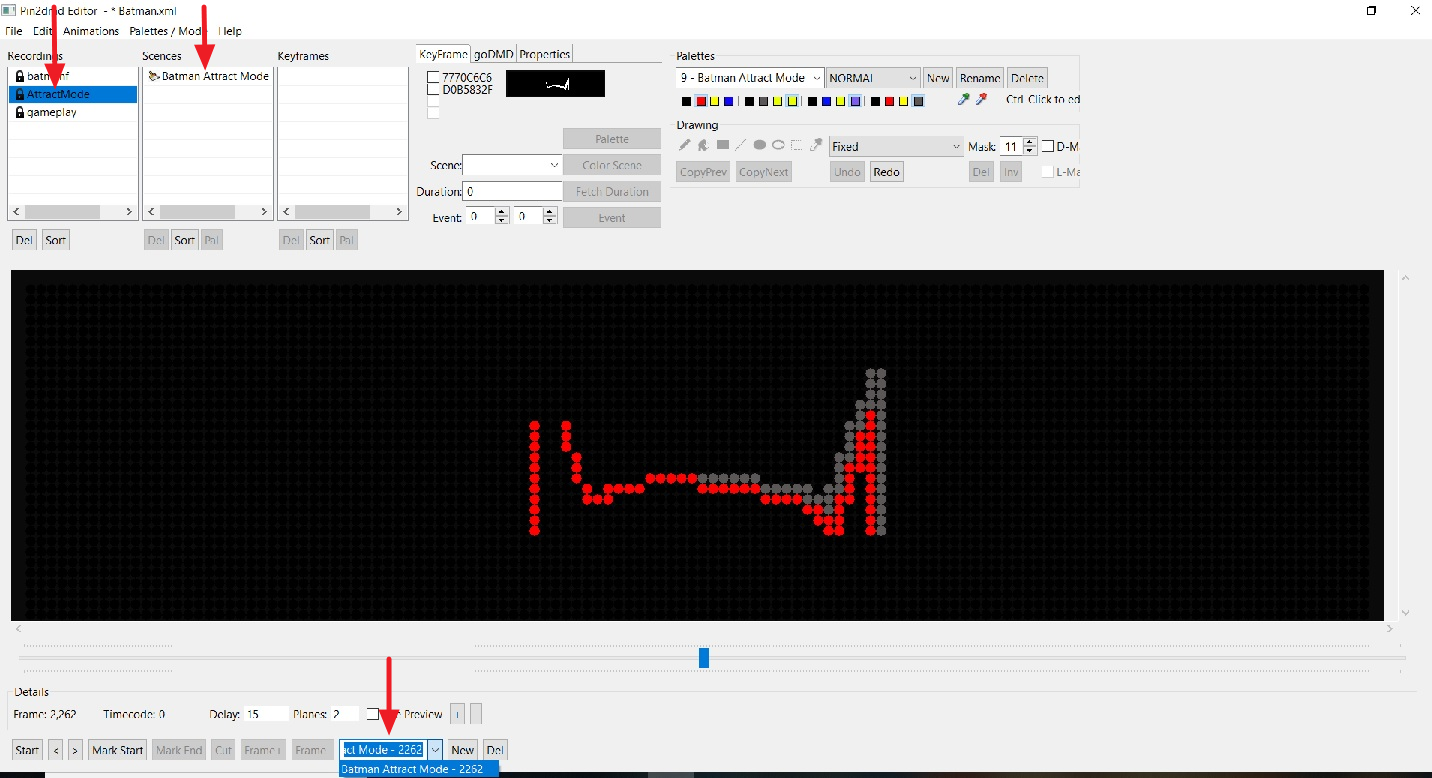Image resolution: width=1432 pixels, height=778 pixels.
Task: Click the Undo button
Action: tap(847, 172)
